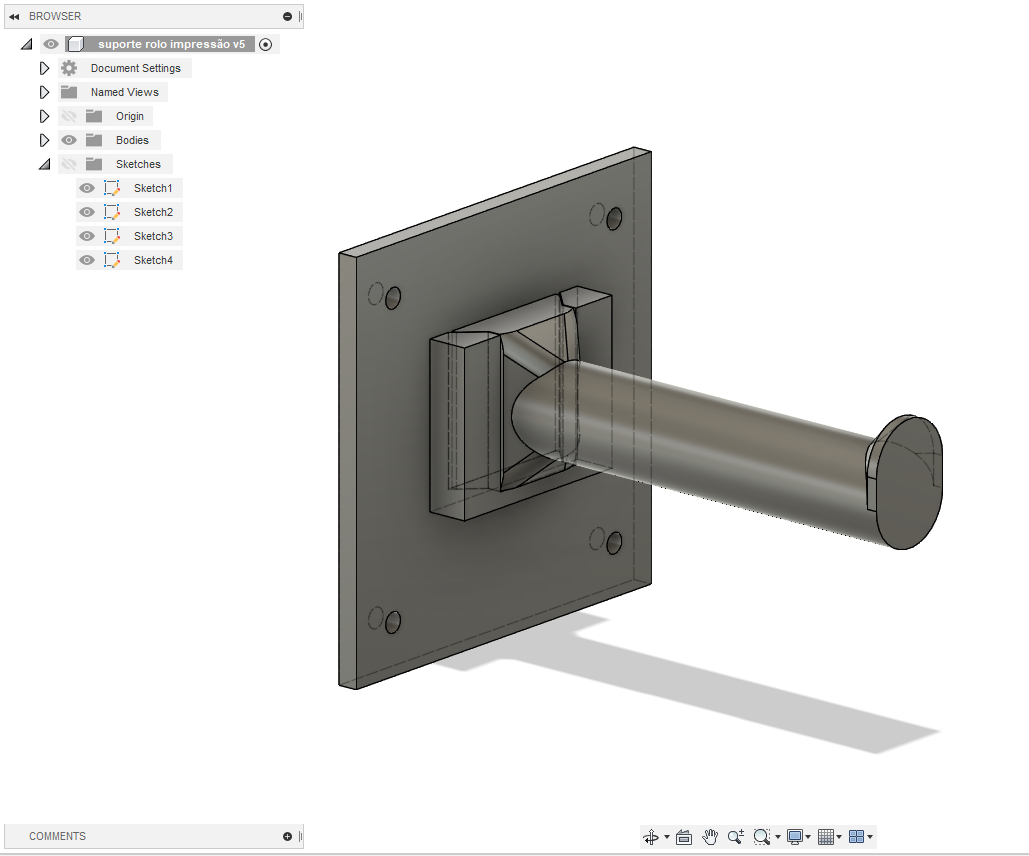Expand the Origin folder node

[x=44, y=116]
